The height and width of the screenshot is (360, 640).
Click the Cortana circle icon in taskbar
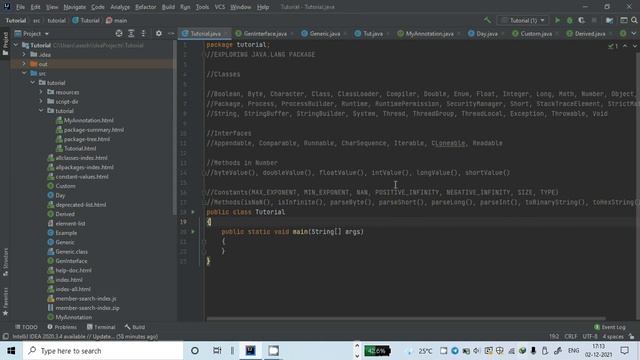click(195, 351)
